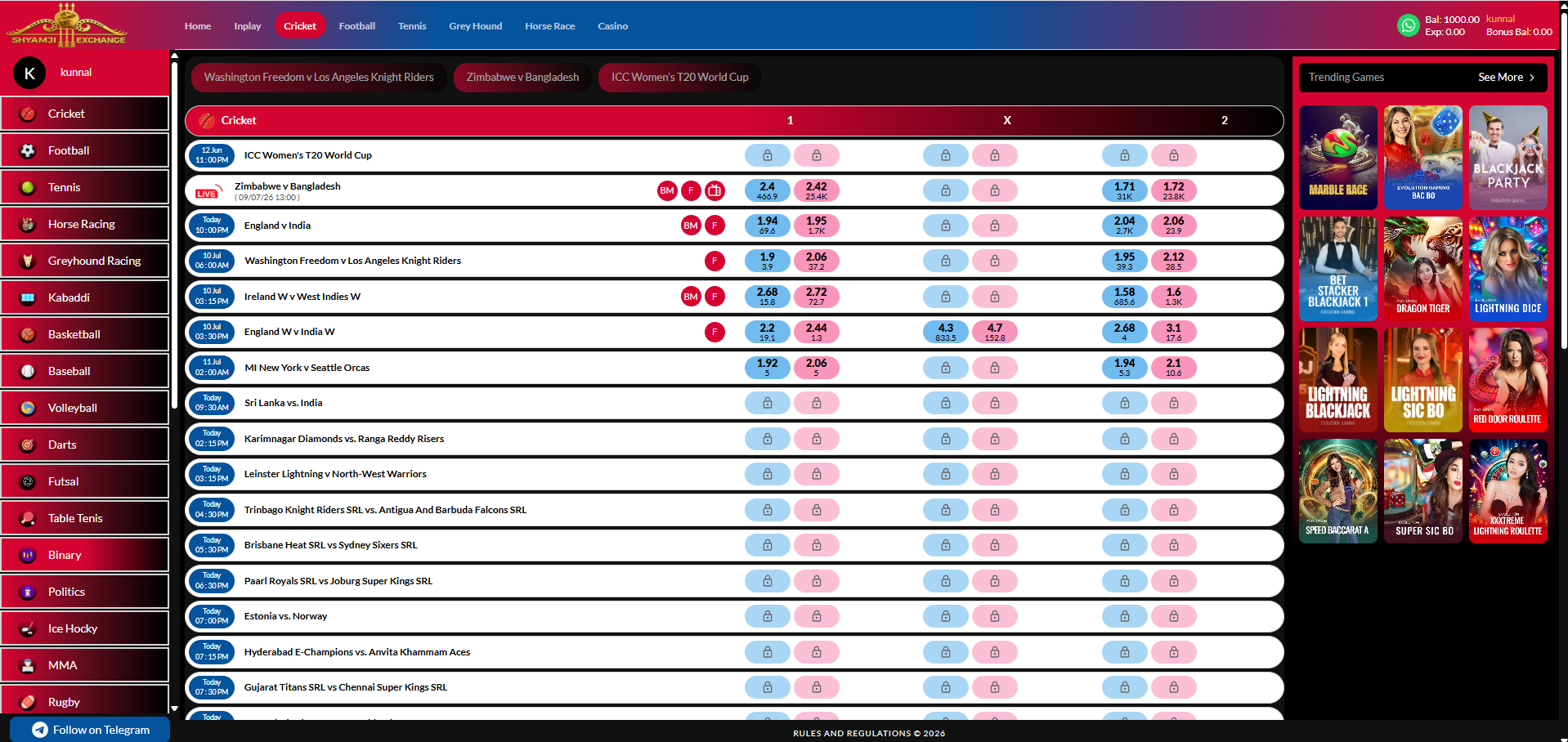Back draw odds 4.3 England W v India W

pyautogui.click(x=946, y=332)
